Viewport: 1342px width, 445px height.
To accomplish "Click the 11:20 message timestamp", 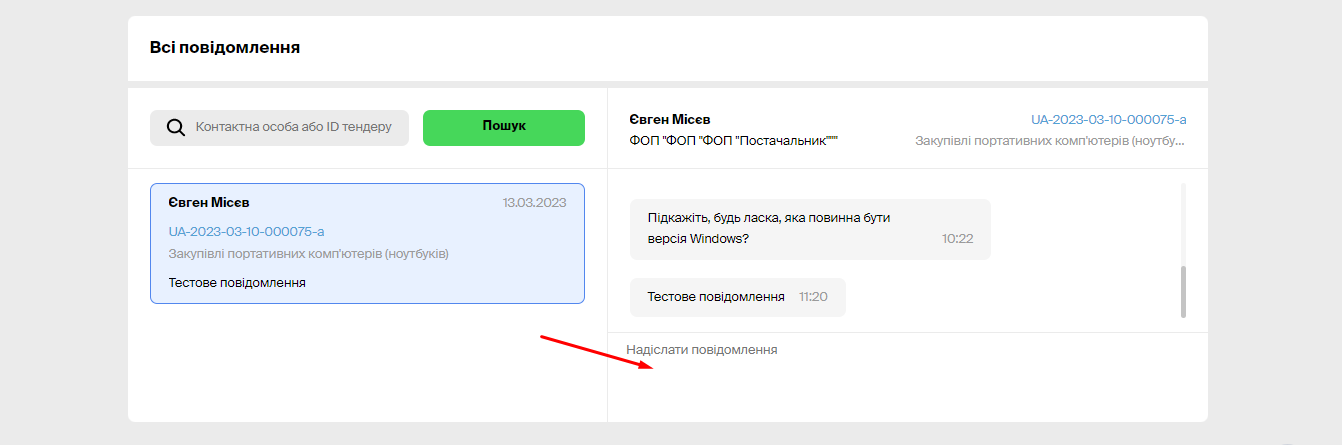I will point(813,297).
